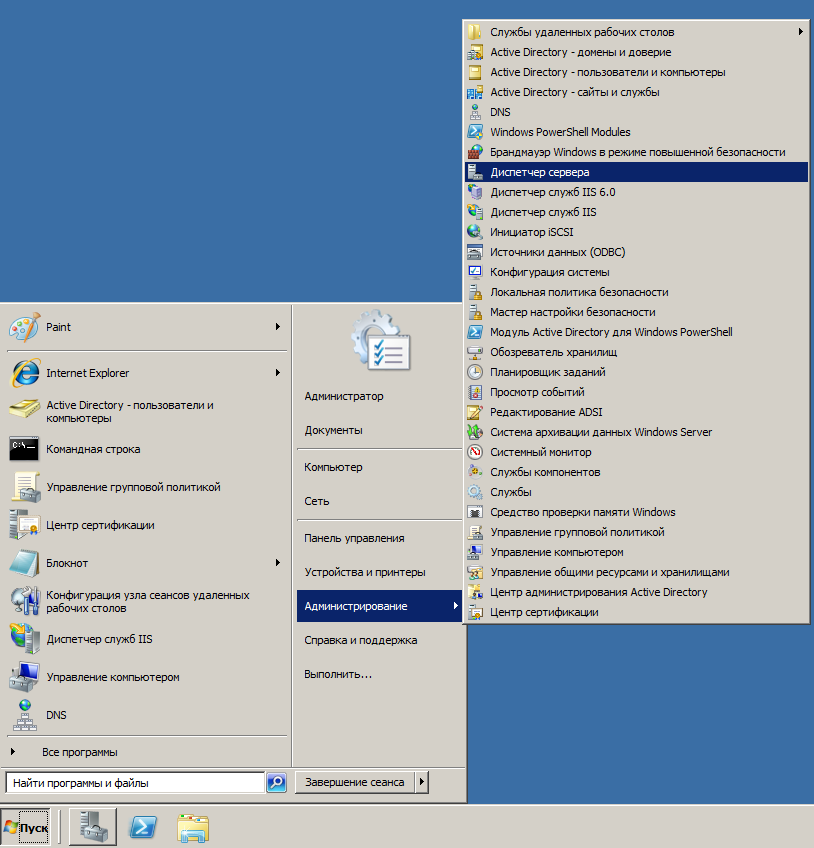
Task: Open Управление общими ресурсами и хранилищами
Action: pyautogui.click(x=637, y=572)
